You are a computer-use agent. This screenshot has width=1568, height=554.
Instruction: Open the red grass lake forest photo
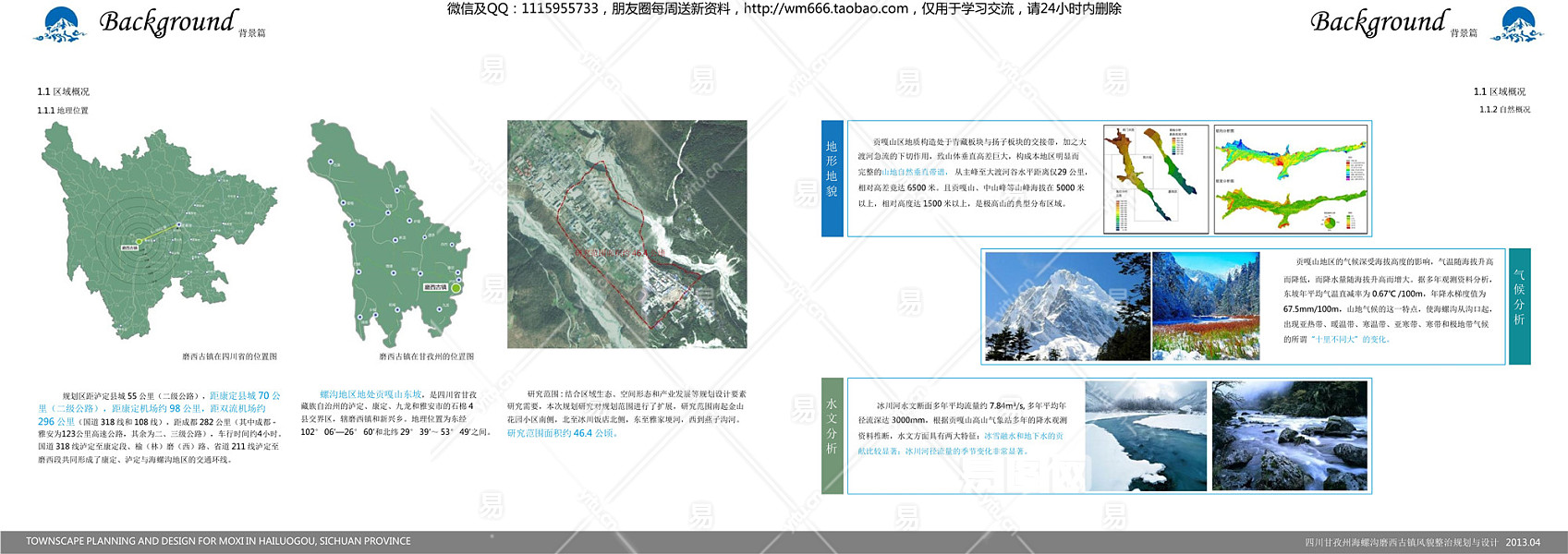point(1206,306)
